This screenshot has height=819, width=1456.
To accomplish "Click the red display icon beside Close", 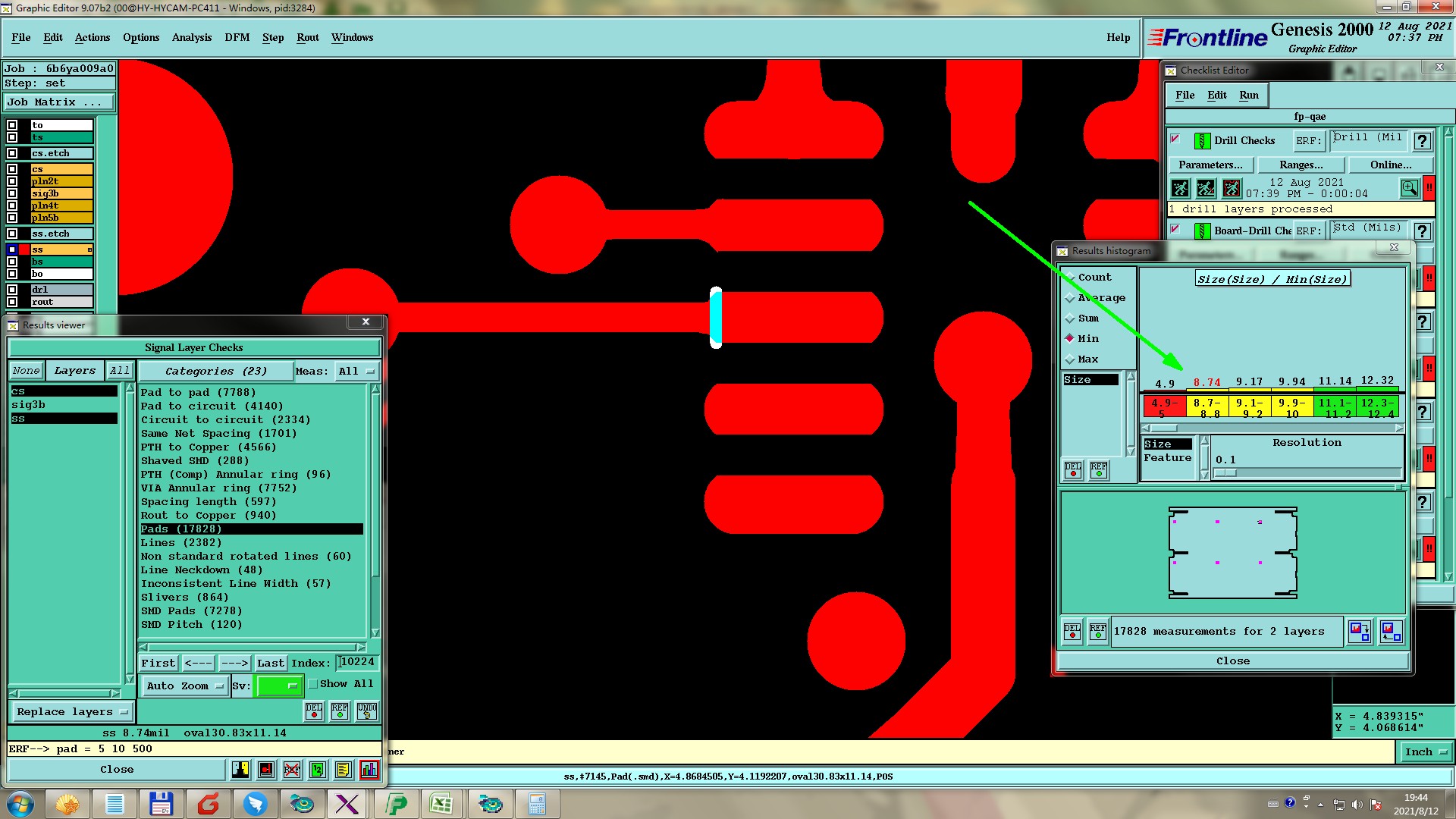I will (266, 770).
